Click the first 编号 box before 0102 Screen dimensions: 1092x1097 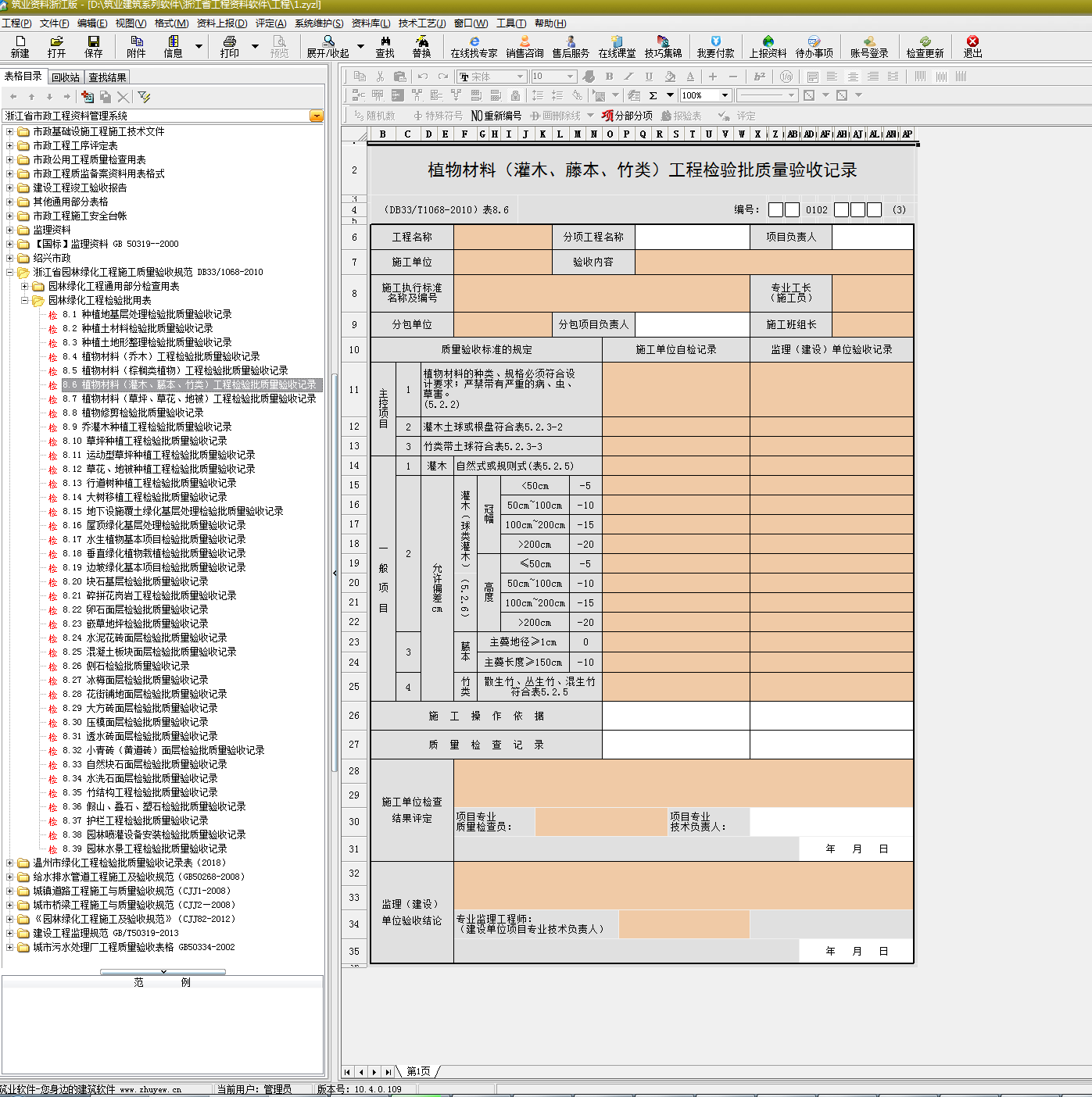coord(775,209)
